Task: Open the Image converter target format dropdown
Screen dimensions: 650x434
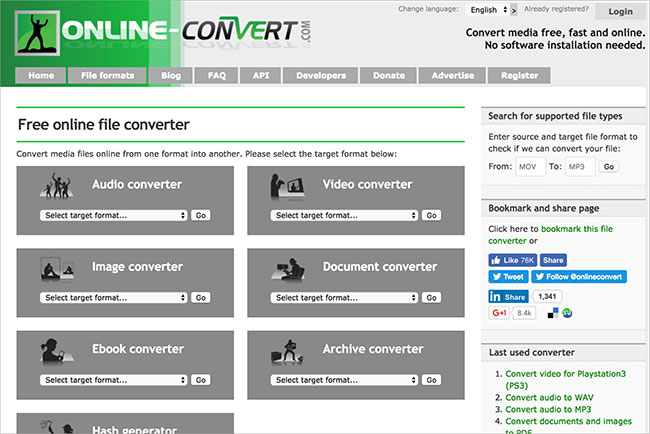Action: 114,298
